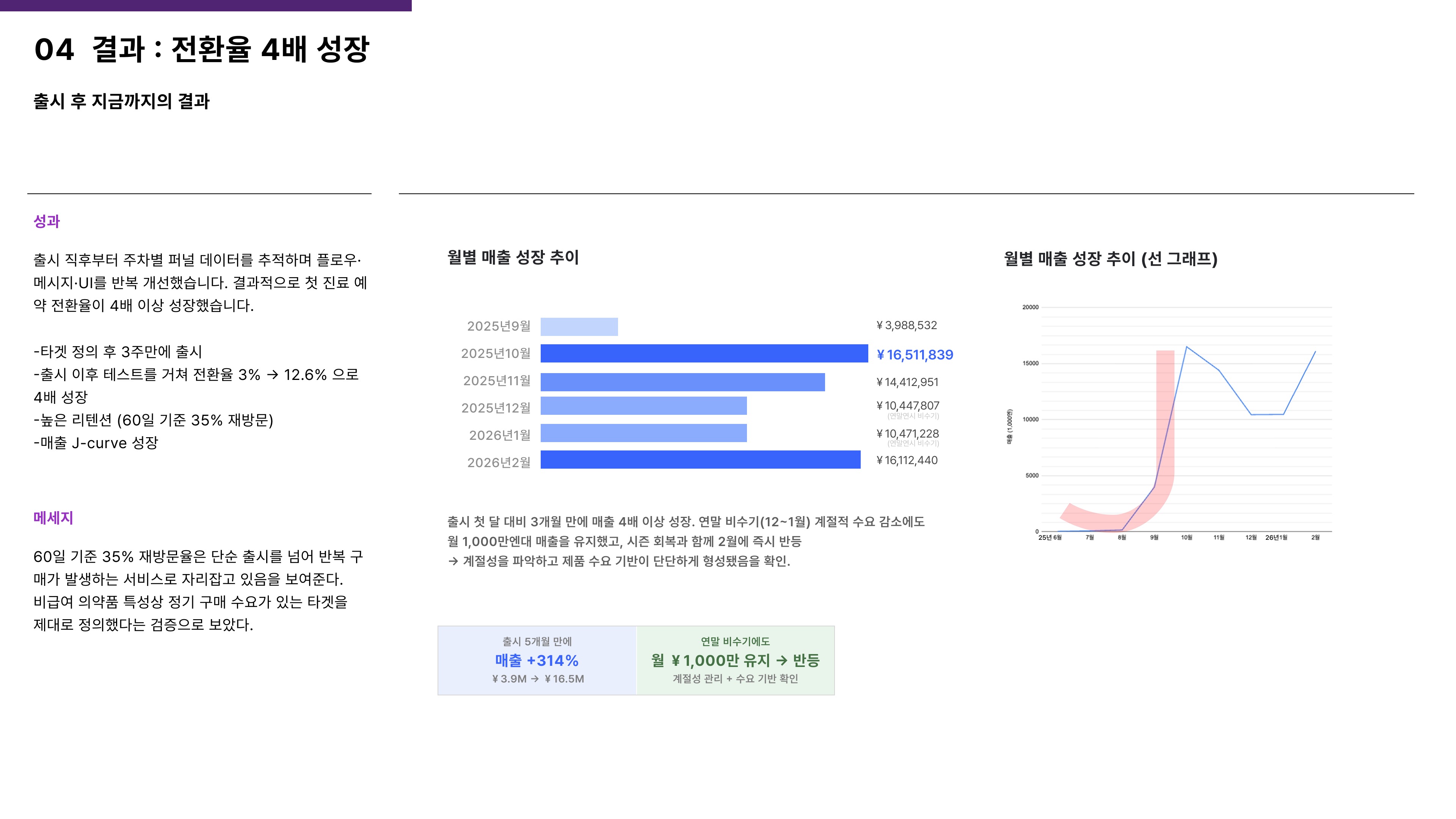This screenshot has height=819, width=1456.
Task: Select the bar chart title '월별 매출 성장 추이'
Action: (513, 257)
